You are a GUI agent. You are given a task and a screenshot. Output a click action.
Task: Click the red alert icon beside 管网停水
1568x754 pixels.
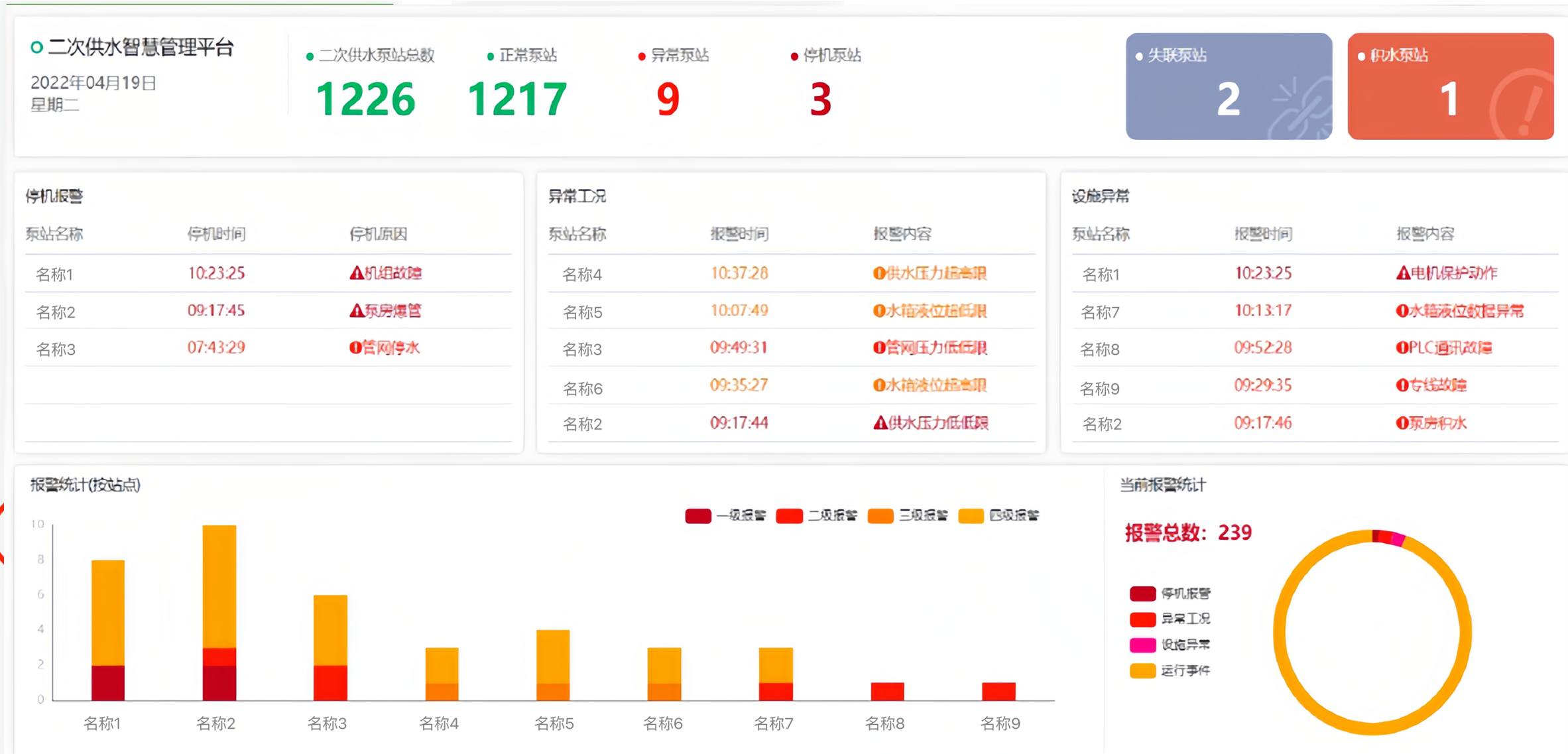[x=355, y=348]
